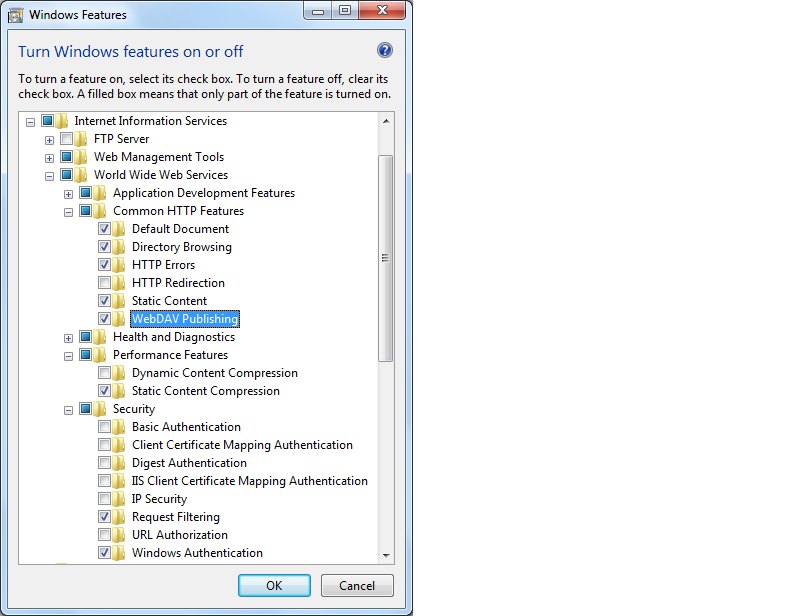Screen dimensions: 808x616
Task: Enable the Dynamic Content Compression checkbox
Action: (105, 373)
